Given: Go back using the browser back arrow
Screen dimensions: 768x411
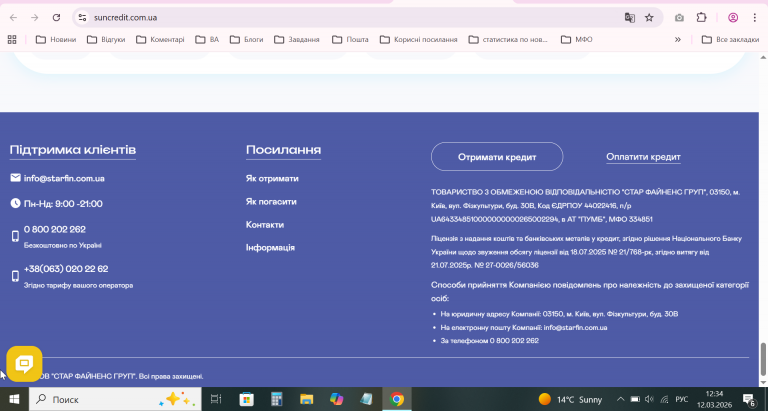Looking at the screenshot, I should [13, 18].
